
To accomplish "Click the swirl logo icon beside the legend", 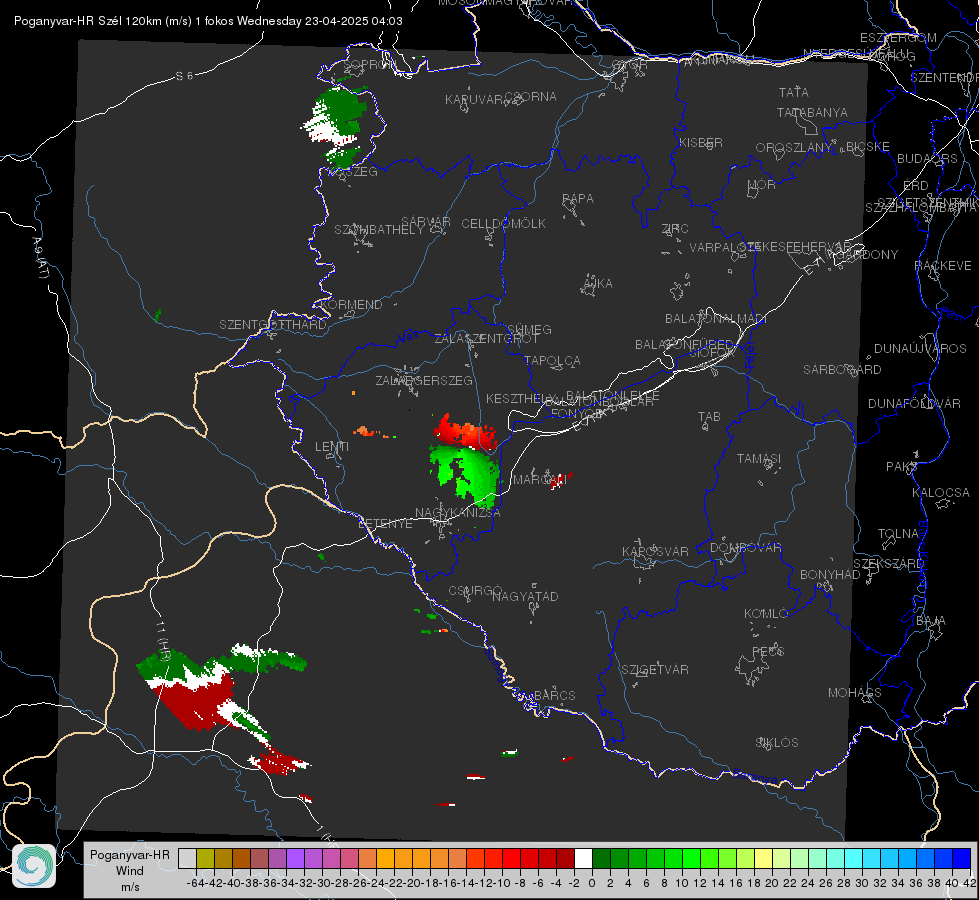I will tap(34, 866).
